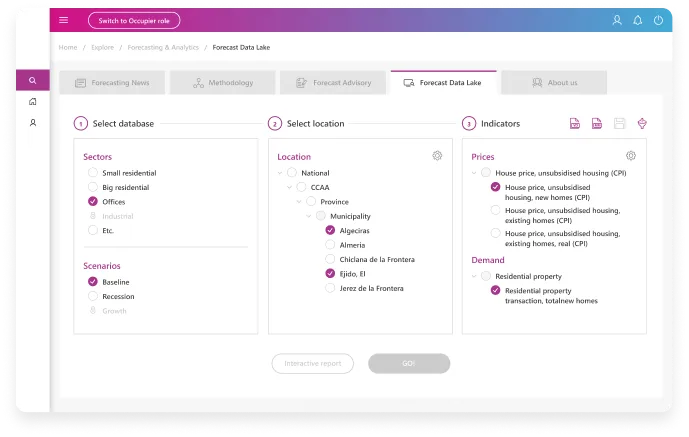The width and height of the screenshot is (689, 437).
Task: Collapse the Municipality tree node
Action: (310, 216)
